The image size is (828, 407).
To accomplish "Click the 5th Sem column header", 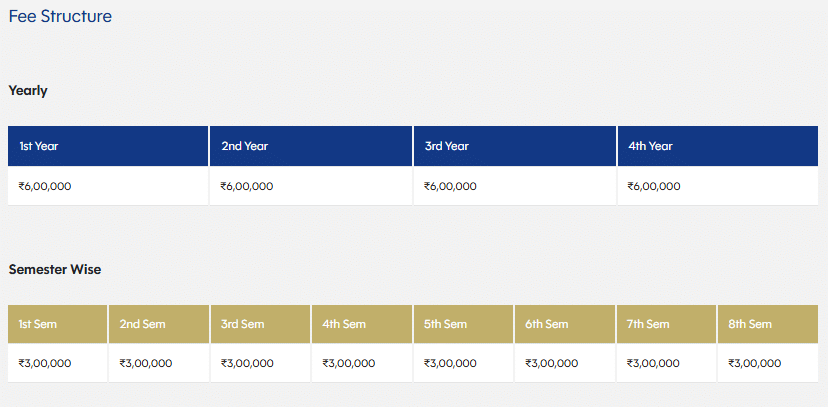I will click(446, 324).
